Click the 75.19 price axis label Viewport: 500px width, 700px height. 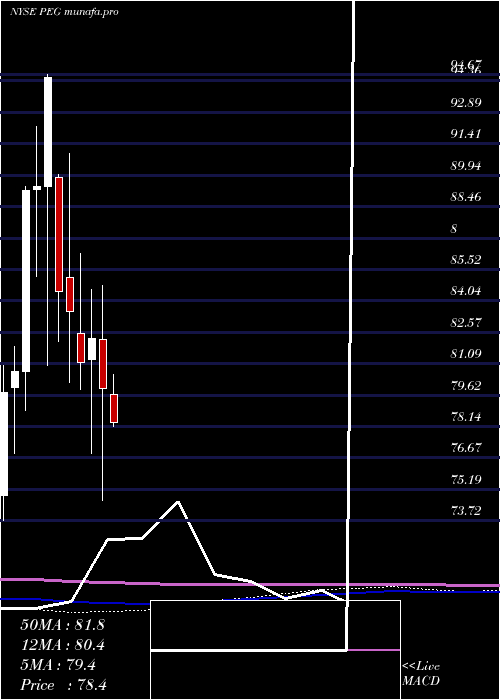[x=466, y=480]
